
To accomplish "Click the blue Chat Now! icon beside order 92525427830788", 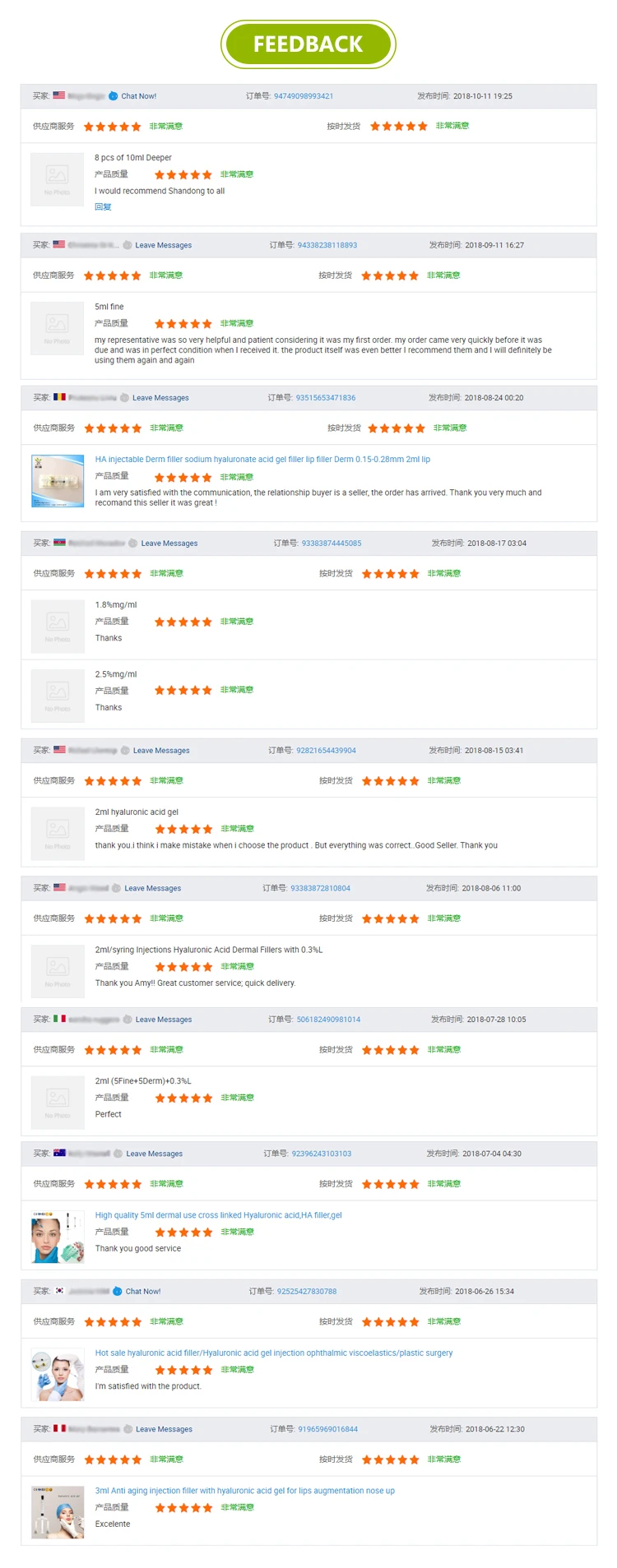I will tap(118, 1291).
